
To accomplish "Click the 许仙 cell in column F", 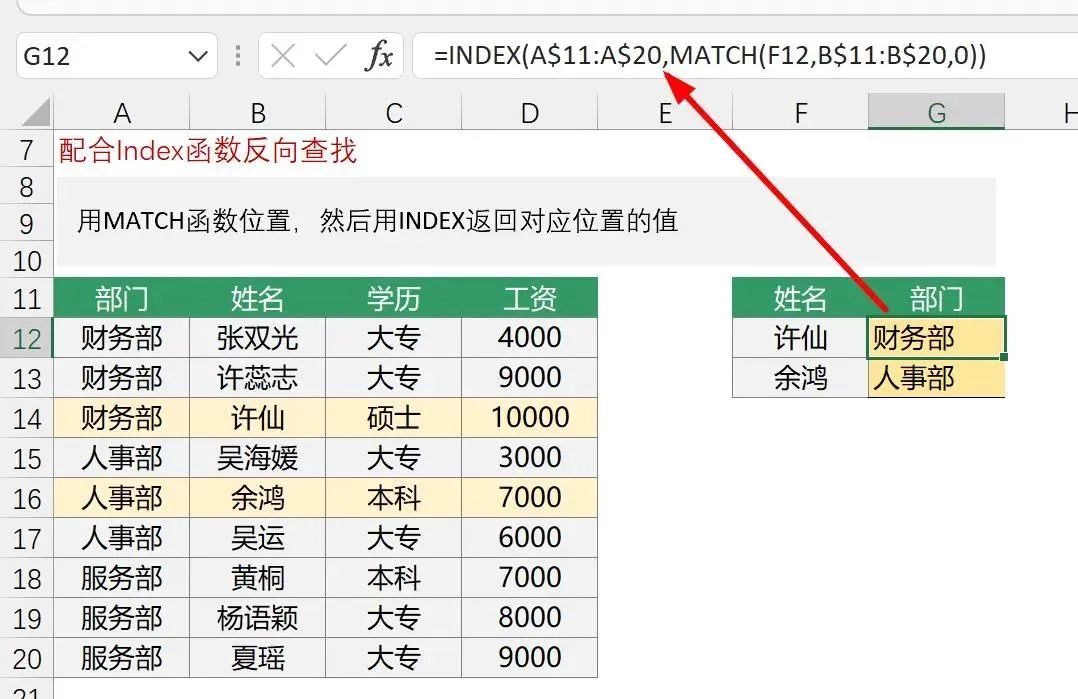I will 800,338.
